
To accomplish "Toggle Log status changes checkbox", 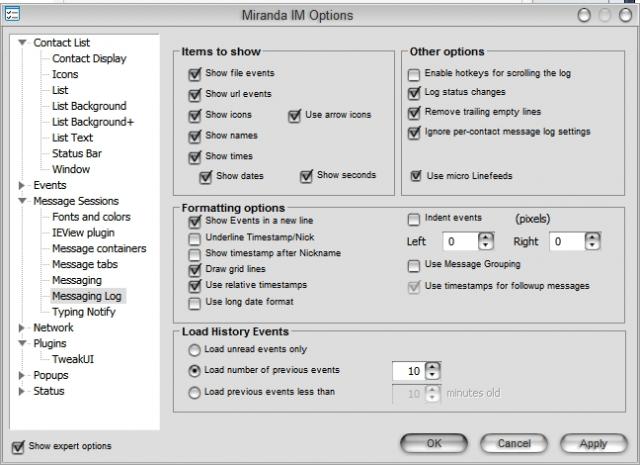I will click(x=414, y=93).
